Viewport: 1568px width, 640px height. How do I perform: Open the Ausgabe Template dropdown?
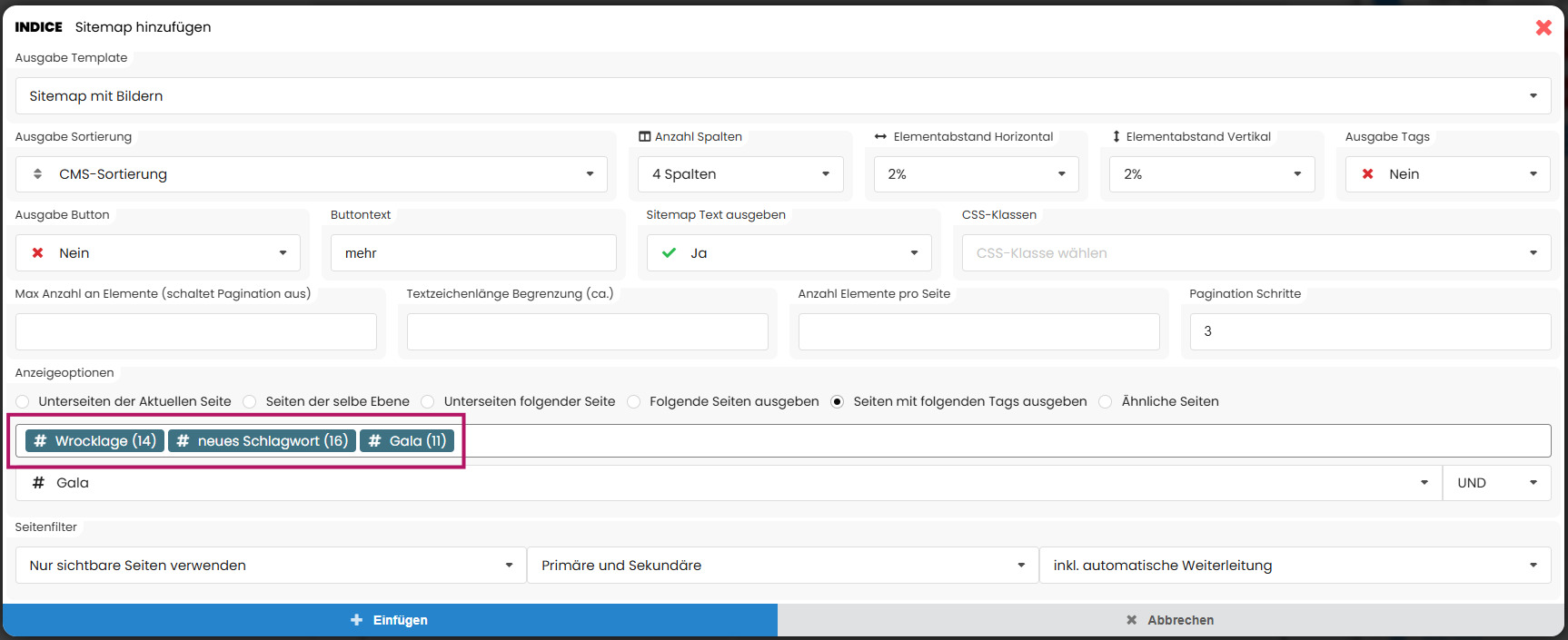pos(782,96)
